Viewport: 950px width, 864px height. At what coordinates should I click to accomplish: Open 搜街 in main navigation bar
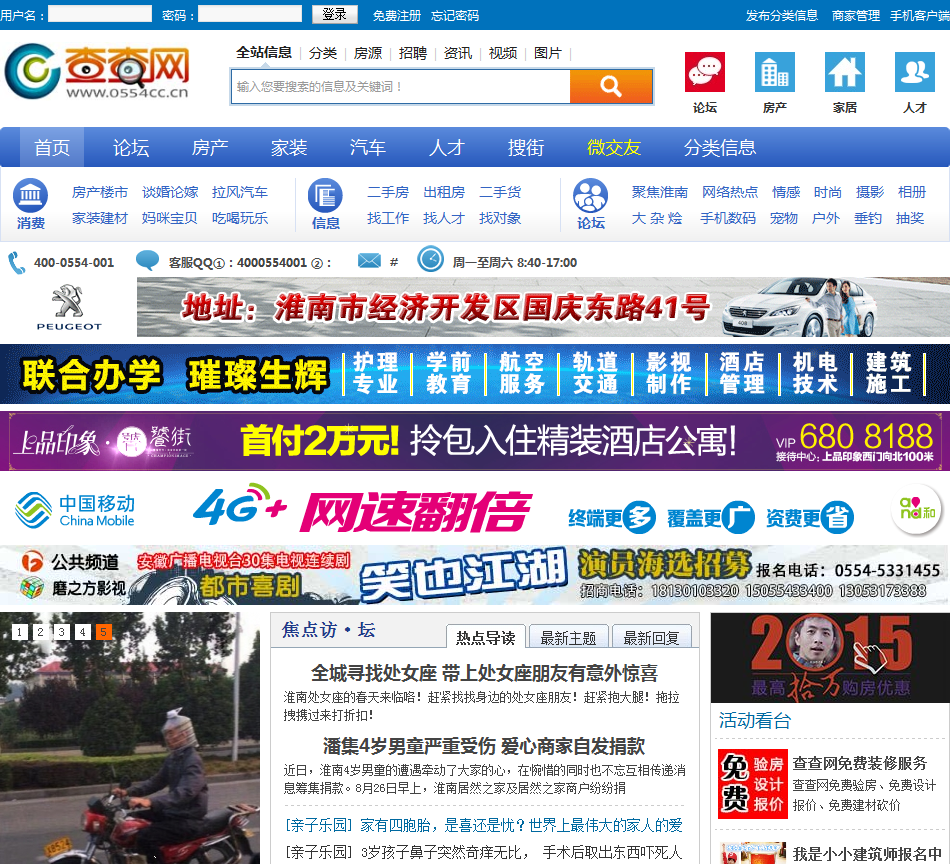(x=526, y=147)
